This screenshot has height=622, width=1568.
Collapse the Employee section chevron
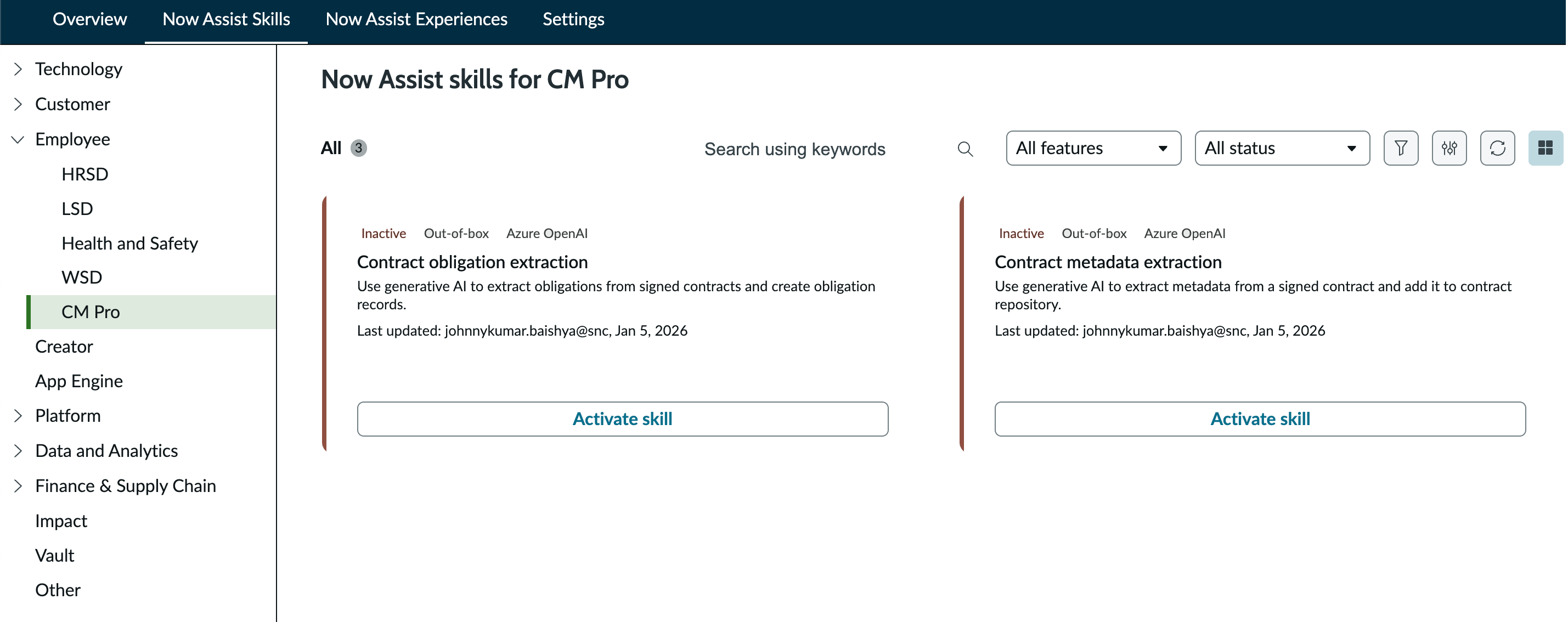(18, 139)
